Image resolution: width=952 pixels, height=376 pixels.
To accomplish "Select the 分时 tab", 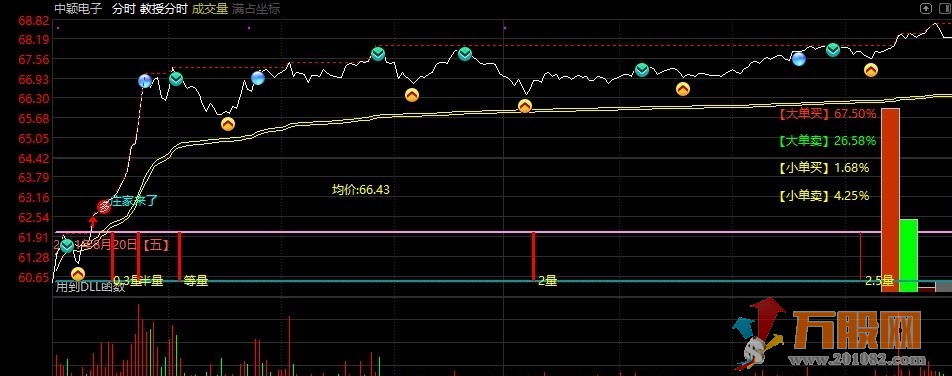I will [123, 9].
